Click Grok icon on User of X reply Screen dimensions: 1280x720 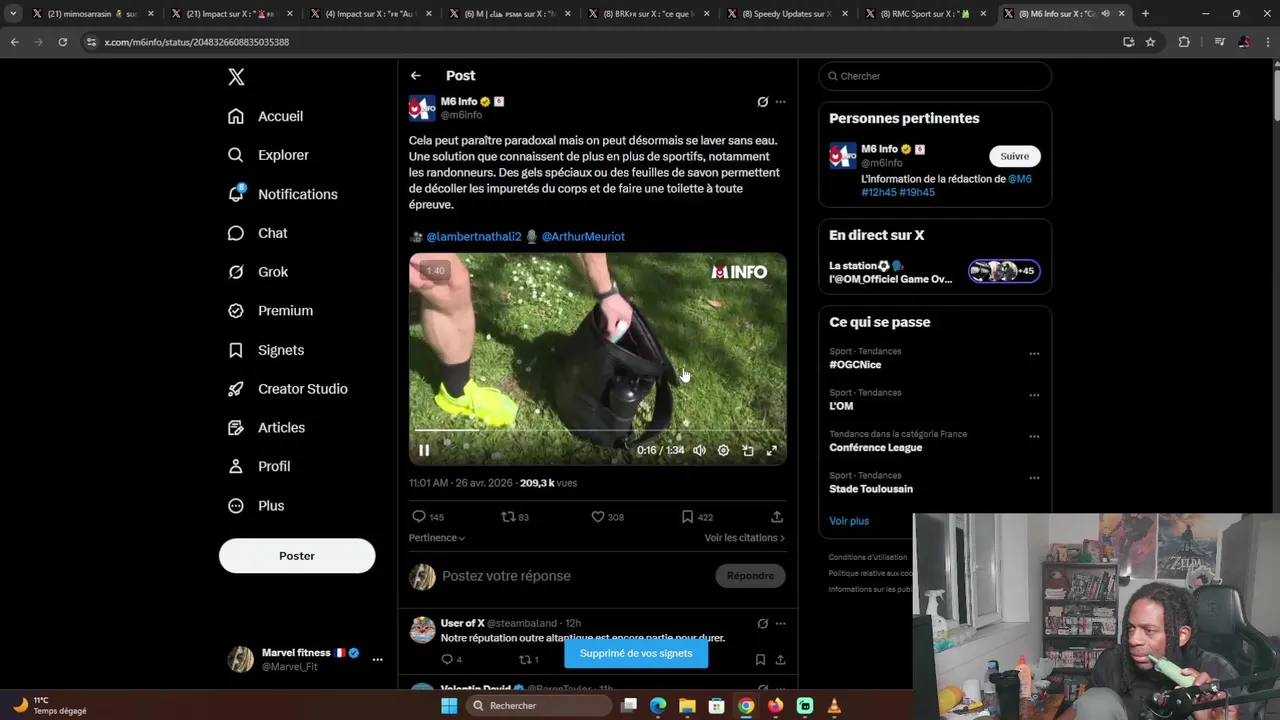(x=763, y=624)
